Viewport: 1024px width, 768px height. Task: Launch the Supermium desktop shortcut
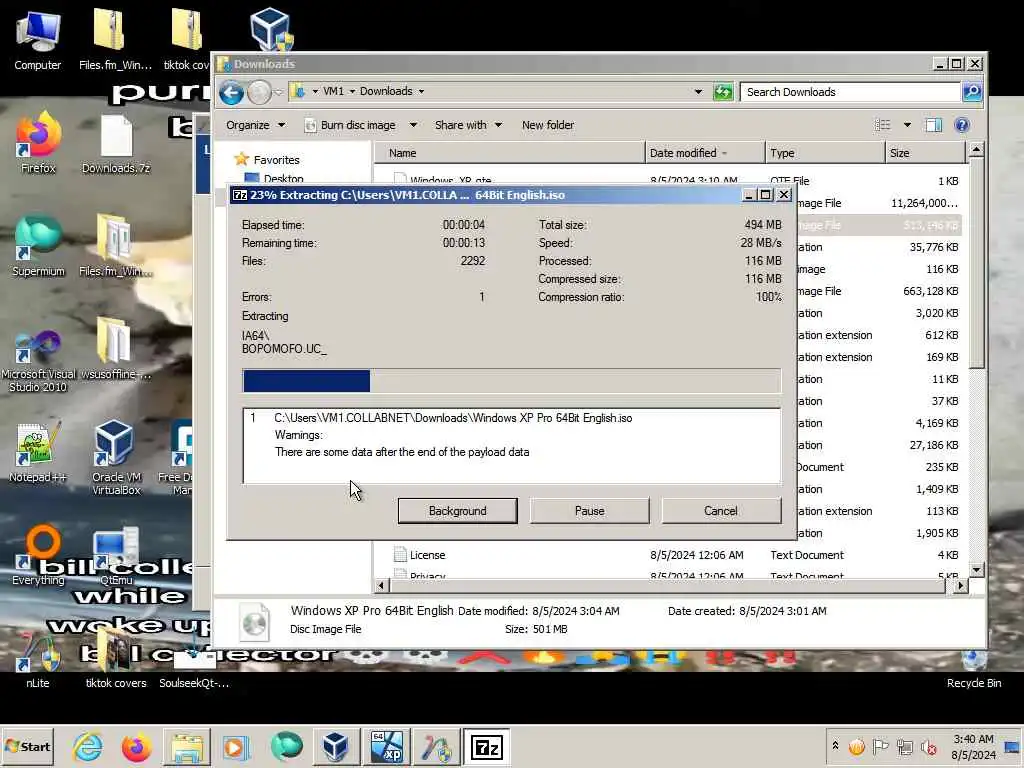coord(38,247)
